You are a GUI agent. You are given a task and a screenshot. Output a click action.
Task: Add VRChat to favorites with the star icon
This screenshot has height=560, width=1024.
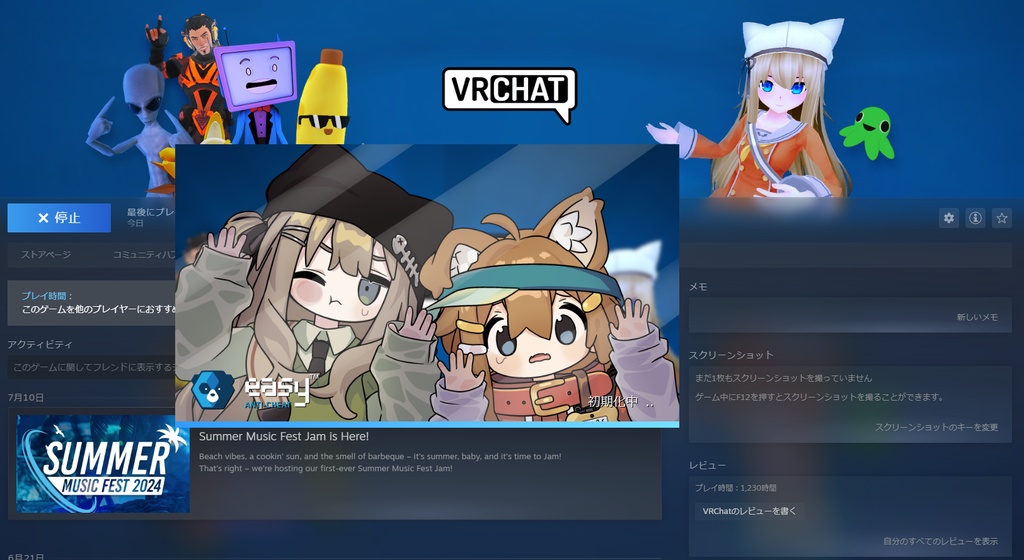coord(1002,218)
